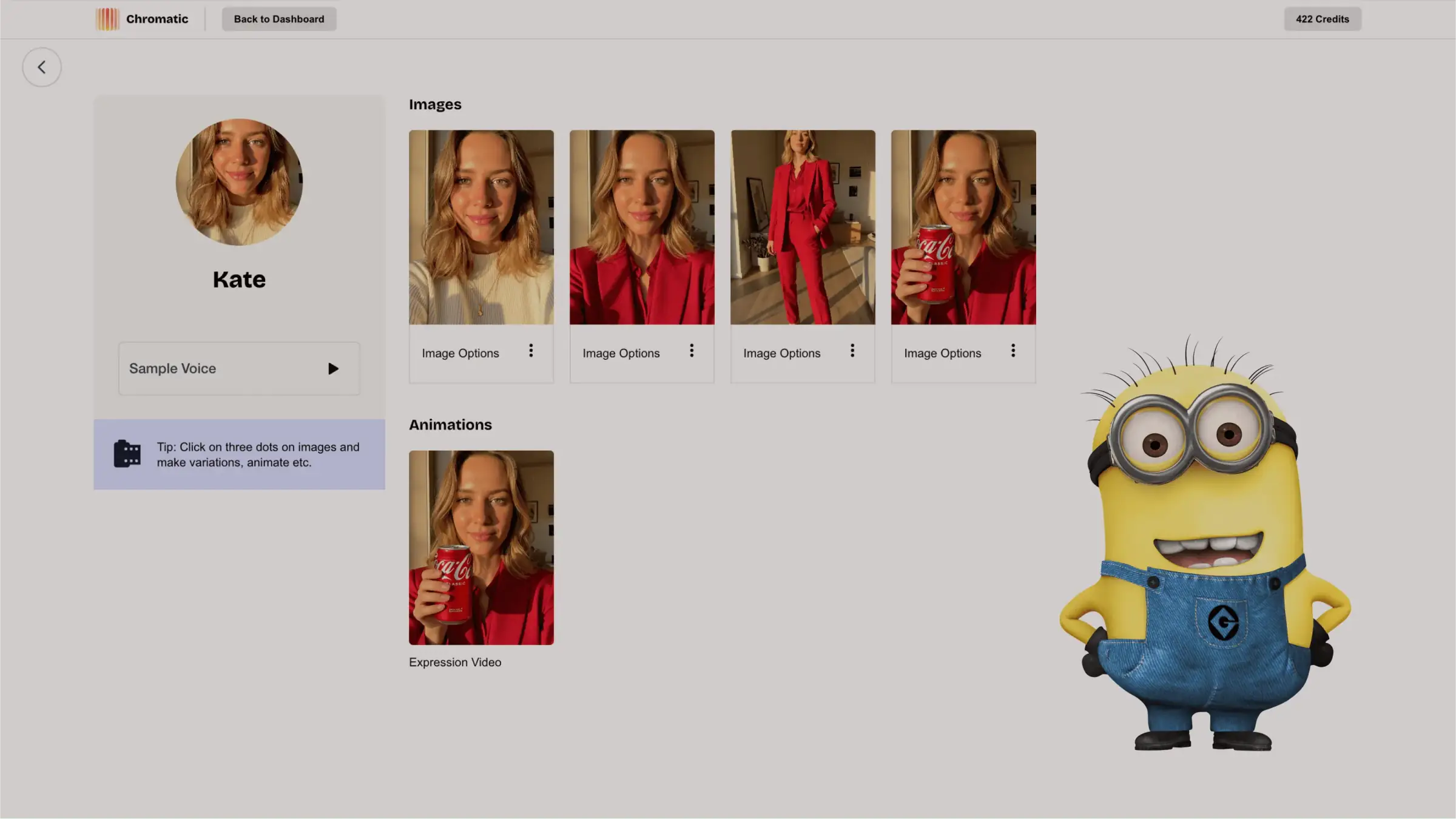The width and height of the screenshot is (1456, 819).
Task: Open the three-dot menu on the full-body suit photo
Action: click(852, 351)
